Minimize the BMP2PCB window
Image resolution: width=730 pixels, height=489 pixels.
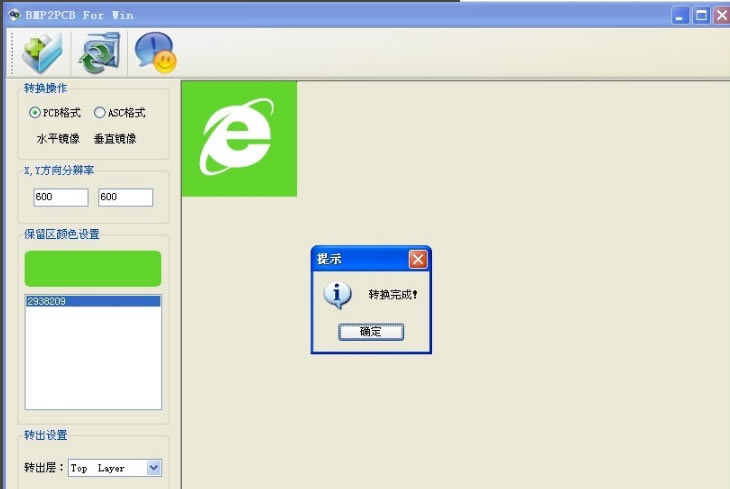click(680, 16)
